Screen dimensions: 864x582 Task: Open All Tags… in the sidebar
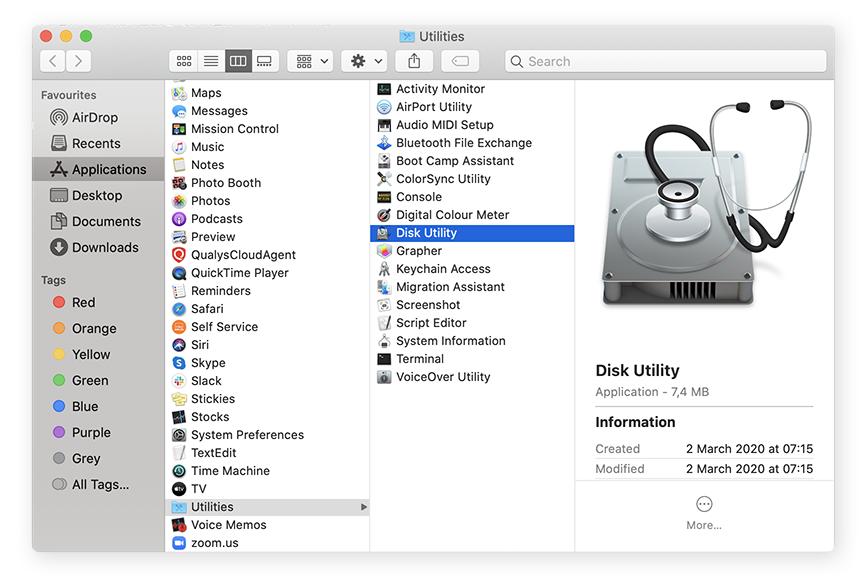90,484
